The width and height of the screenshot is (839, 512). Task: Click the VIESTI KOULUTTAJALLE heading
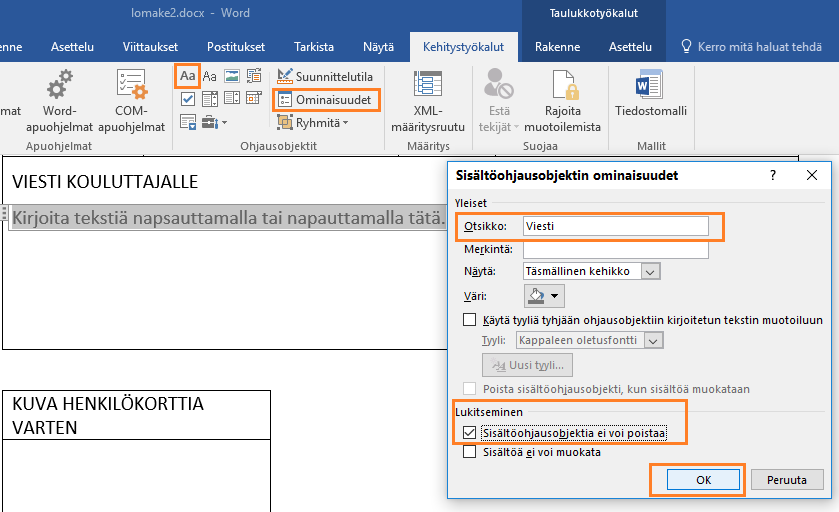click(105, 182)
